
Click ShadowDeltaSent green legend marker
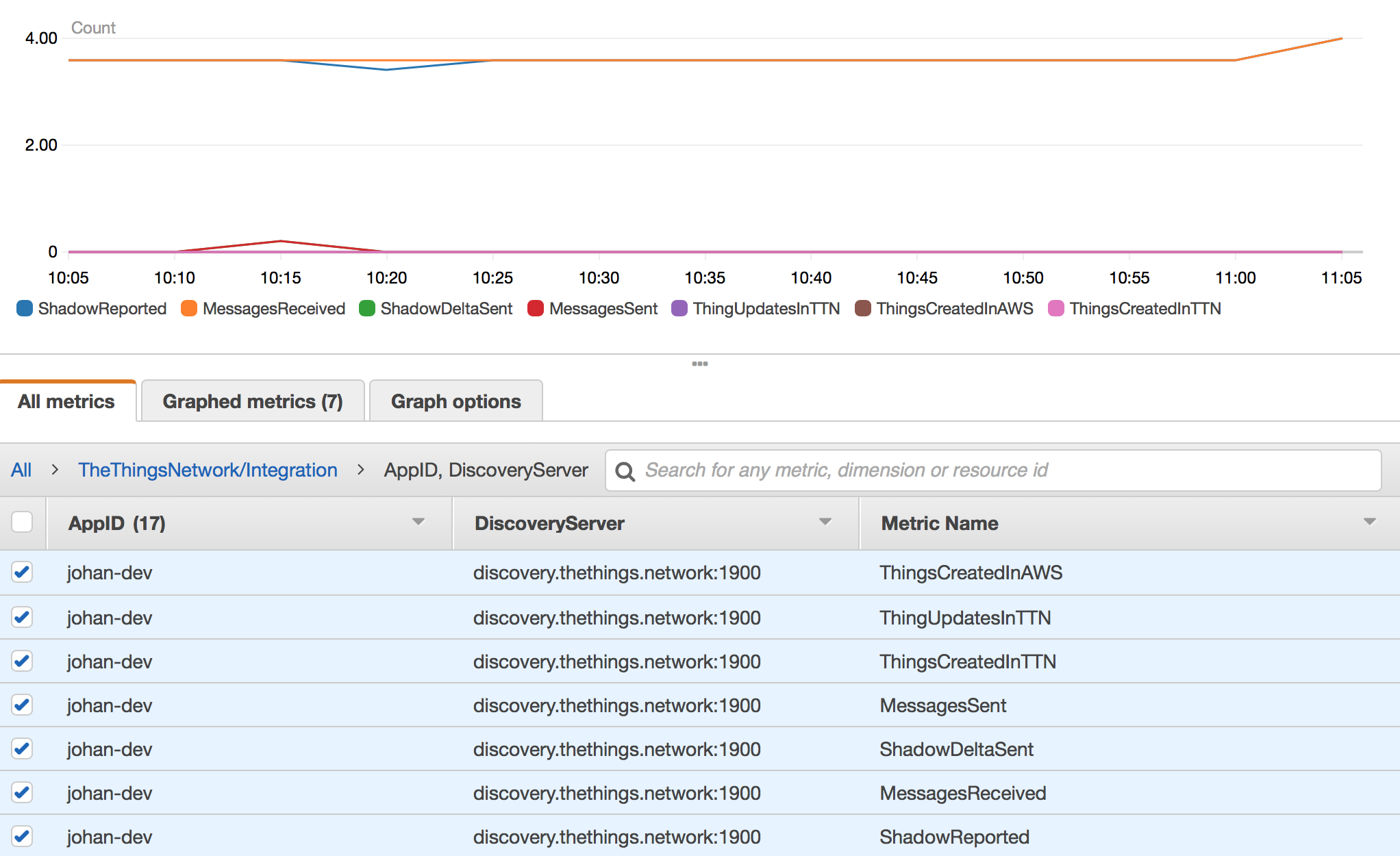pyautogui.click(x=367, y=308)
